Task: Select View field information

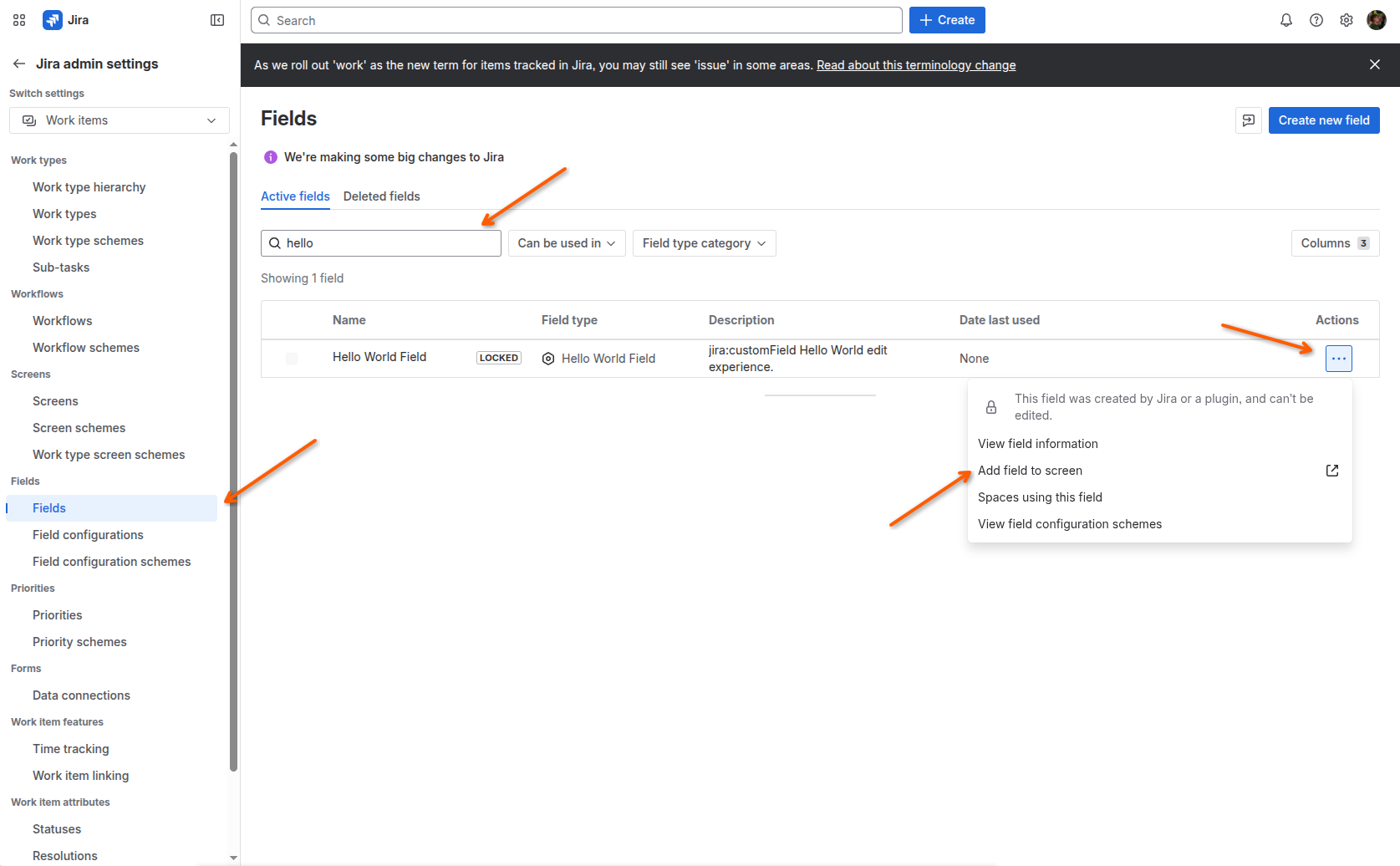Action: (1160, 444)
